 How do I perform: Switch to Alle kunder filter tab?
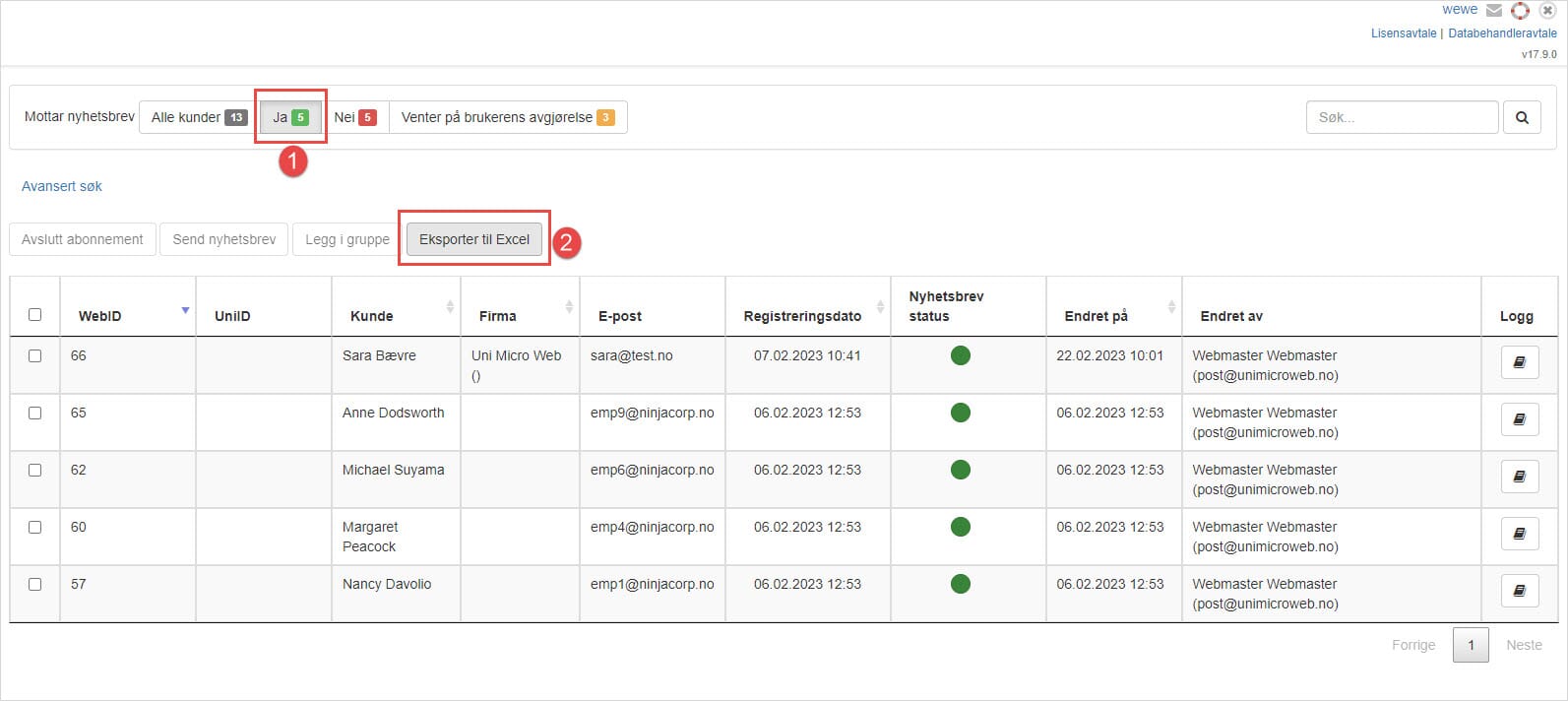(198, 117)
